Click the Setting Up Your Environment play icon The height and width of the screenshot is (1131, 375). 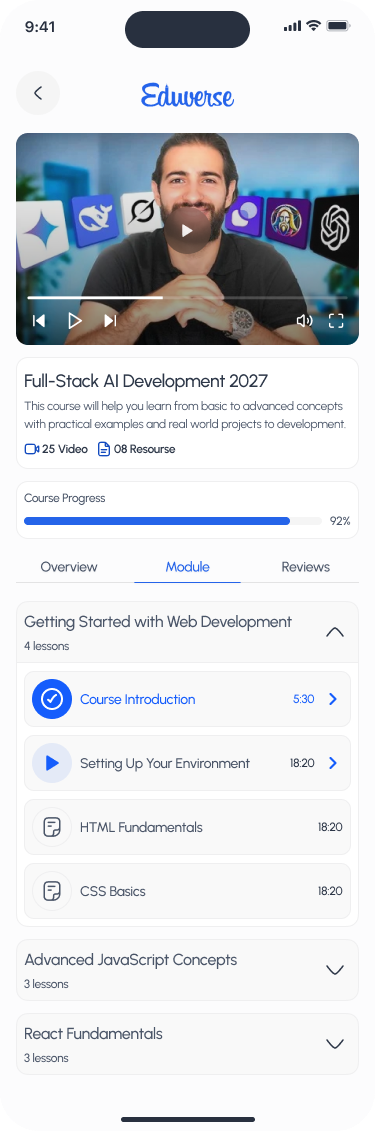tap(52, 763)
